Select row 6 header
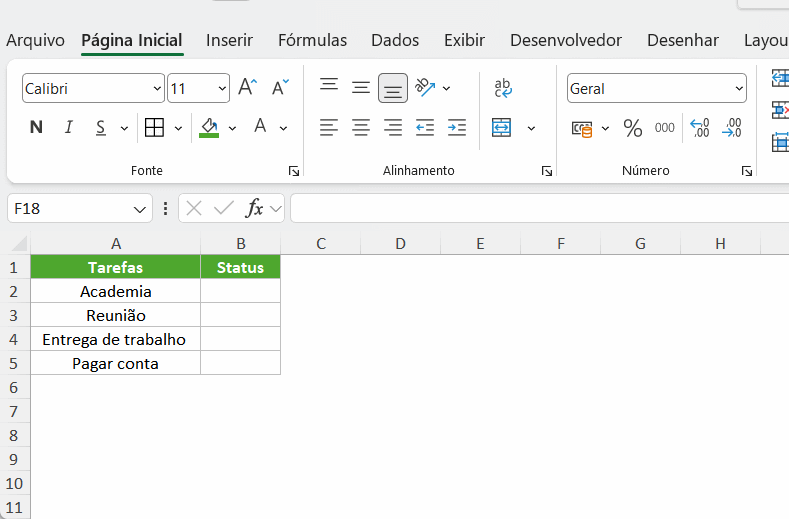Screen dimensions: 789x519 coord(14,388)
